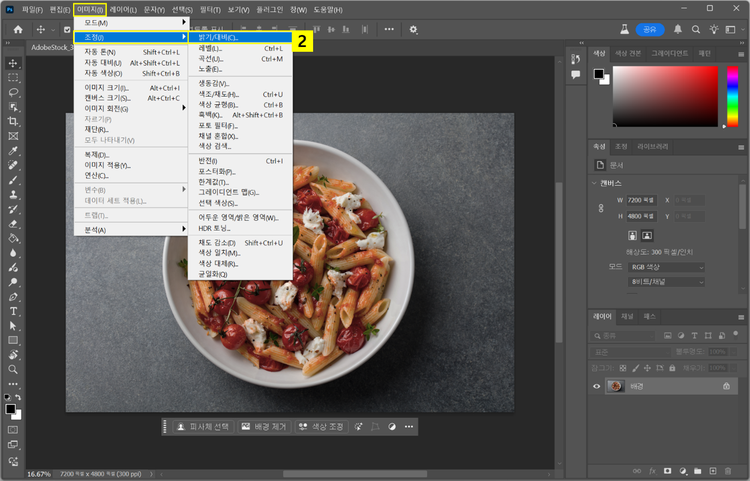Switch to the 채널 tab
The image size is (750, 481).
(627, 317)
